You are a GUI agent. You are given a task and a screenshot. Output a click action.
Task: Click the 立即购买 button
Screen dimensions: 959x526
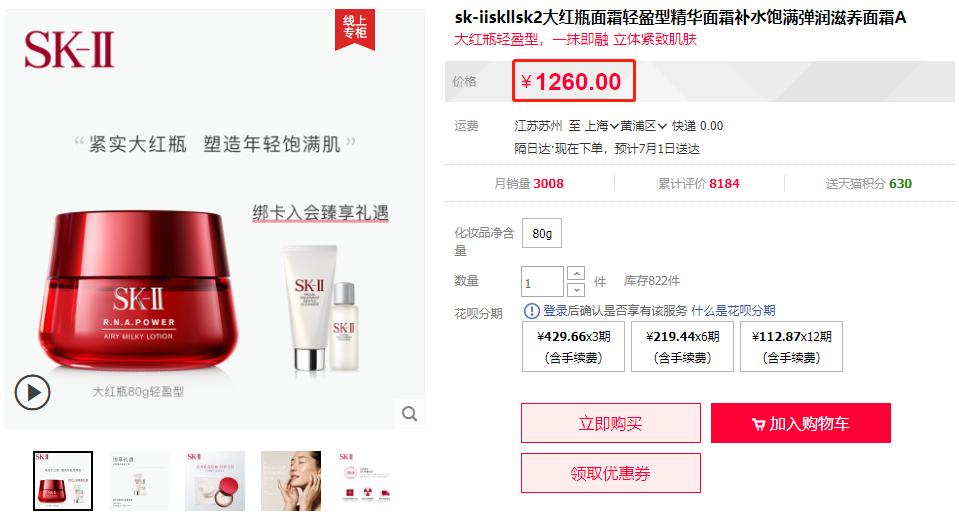(x=610, y=423)
